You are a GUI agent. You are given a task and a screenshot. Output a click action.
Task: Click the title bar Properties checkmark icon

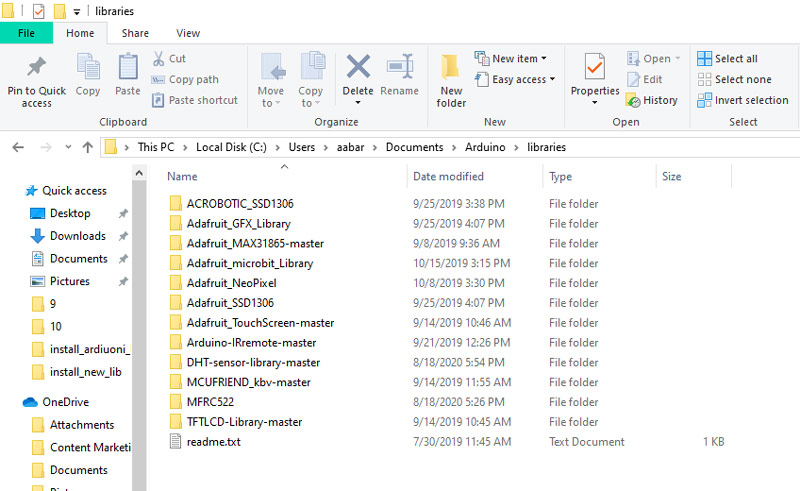(39, 11)
